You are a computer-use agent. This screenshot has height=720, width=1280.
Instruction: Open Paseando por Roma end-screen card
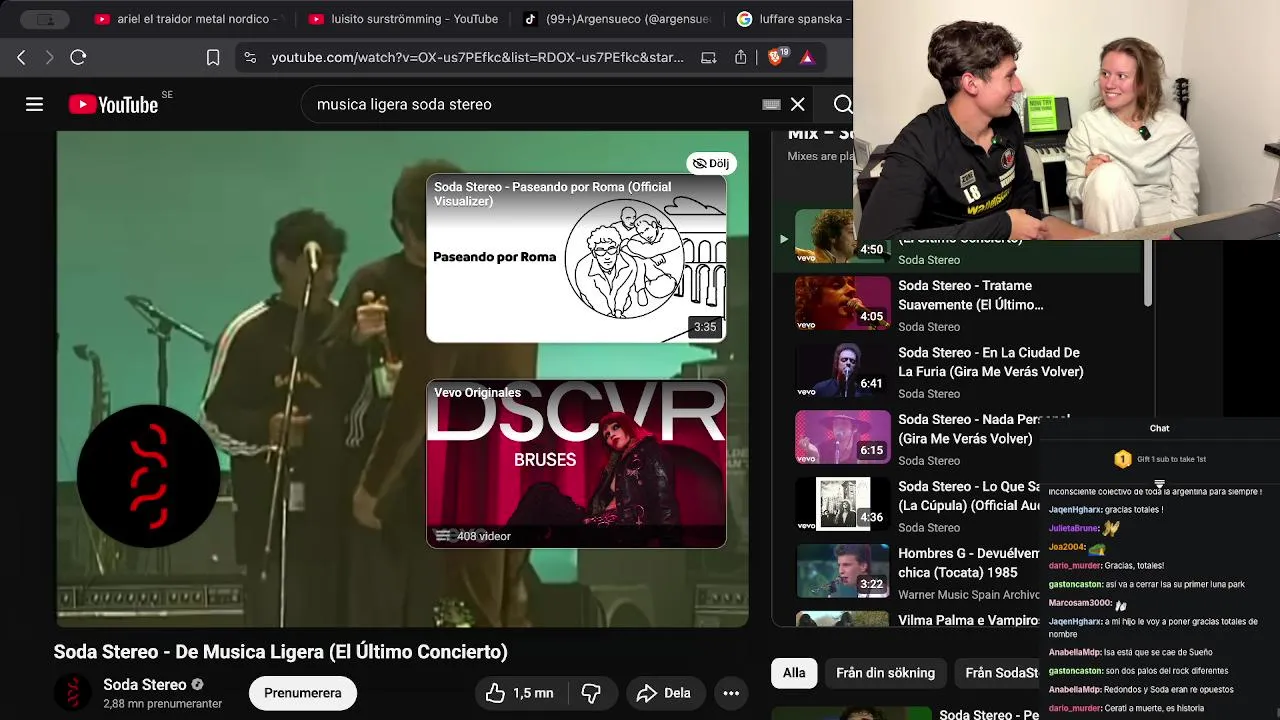(576, 258)
